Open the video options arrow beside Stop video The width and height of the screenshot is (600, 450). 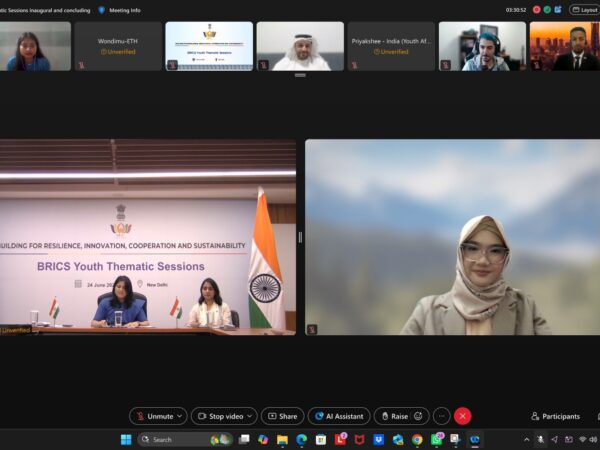tap(250, 416)
